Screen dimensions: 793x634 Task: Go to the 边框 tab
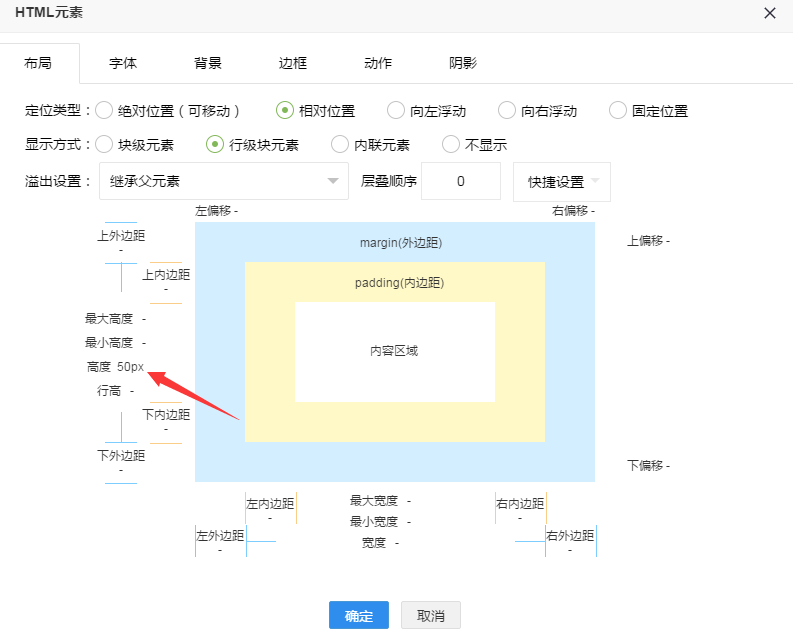293,63
